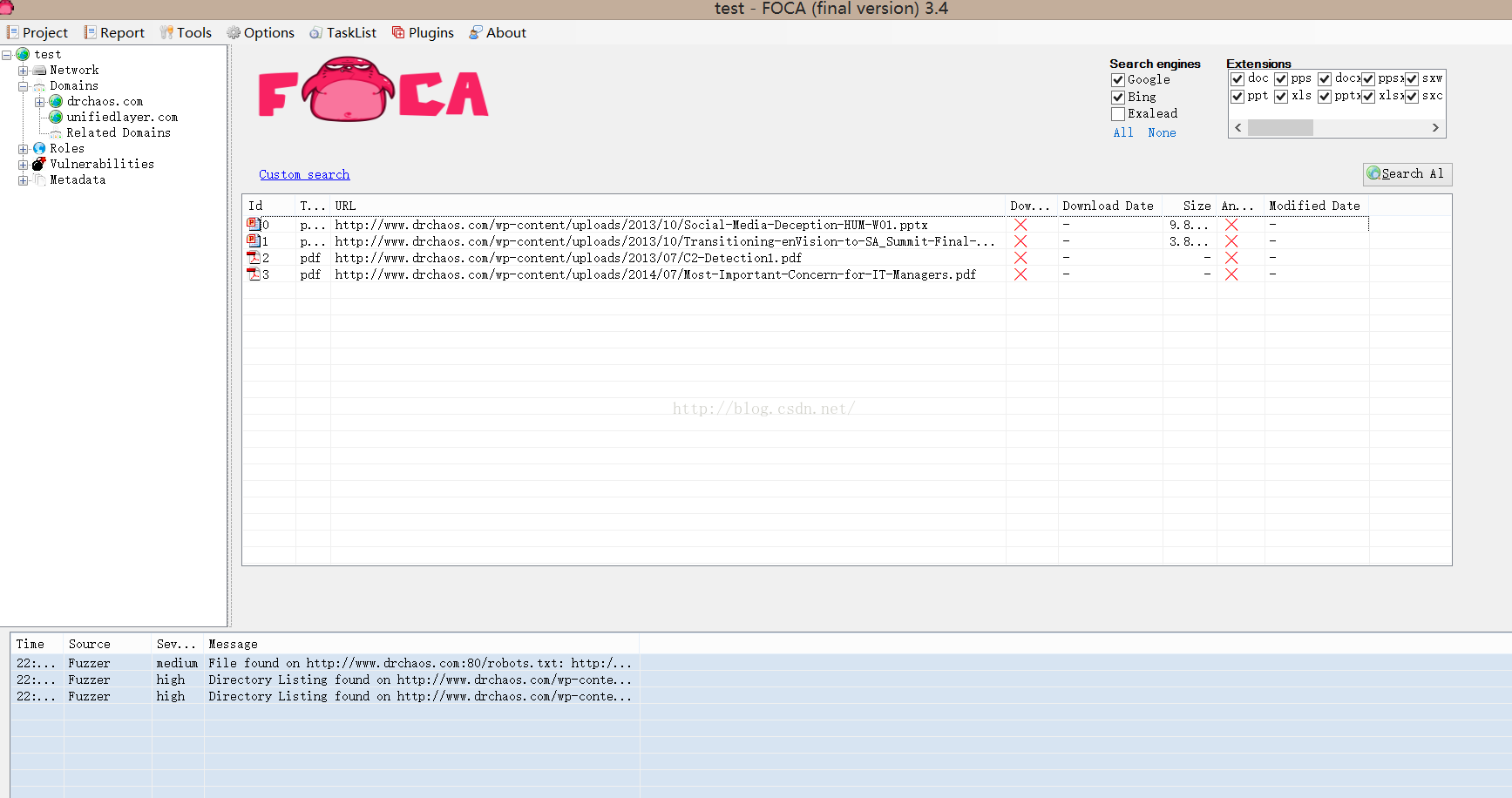This screenshot has height=798, width=1512.
Task: Click the Extensions list right scroll arrow
Action: (x=1435, y=128)
